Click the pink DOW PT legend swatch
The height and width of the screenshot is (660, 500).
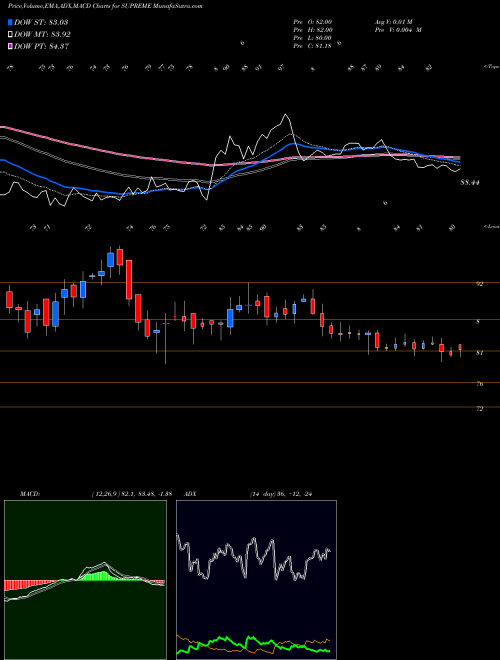click(x=10, y=46)
